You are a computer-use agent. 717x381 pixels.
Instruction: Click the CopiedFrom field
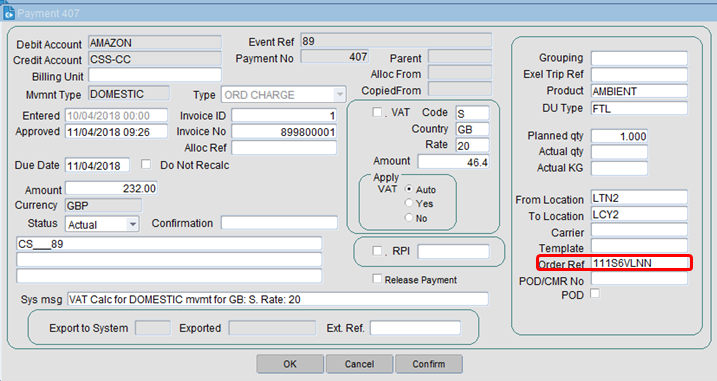pyautogui.click(x=460, y=89)
